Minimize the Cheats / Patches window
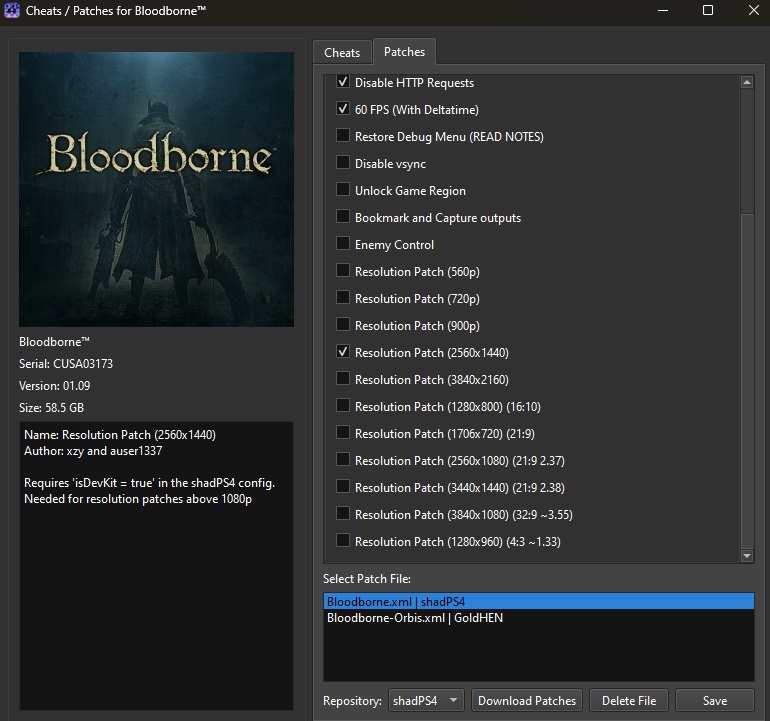Image resolution: width=770 pixels, height=721 pixels. (x=662, y=10)
